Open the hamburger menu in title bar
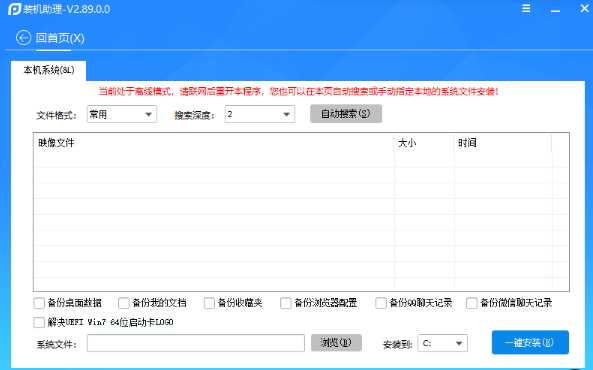The height and width of the screenshot is (370, 593). [x=526, y=8]
